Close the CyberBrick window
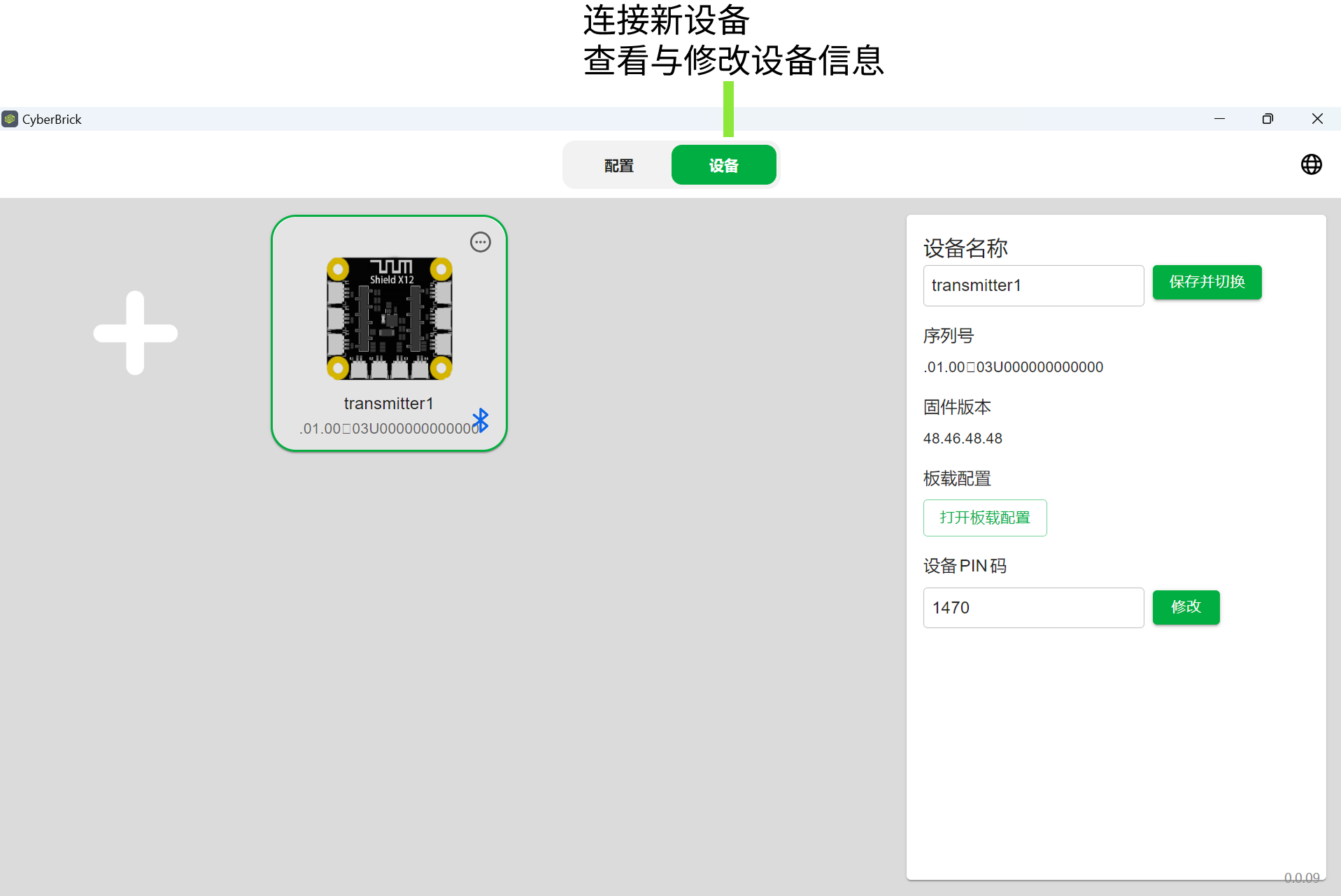Viewport: 1341px width, 896px height. pyautogui.click(x=1317, y=119)
